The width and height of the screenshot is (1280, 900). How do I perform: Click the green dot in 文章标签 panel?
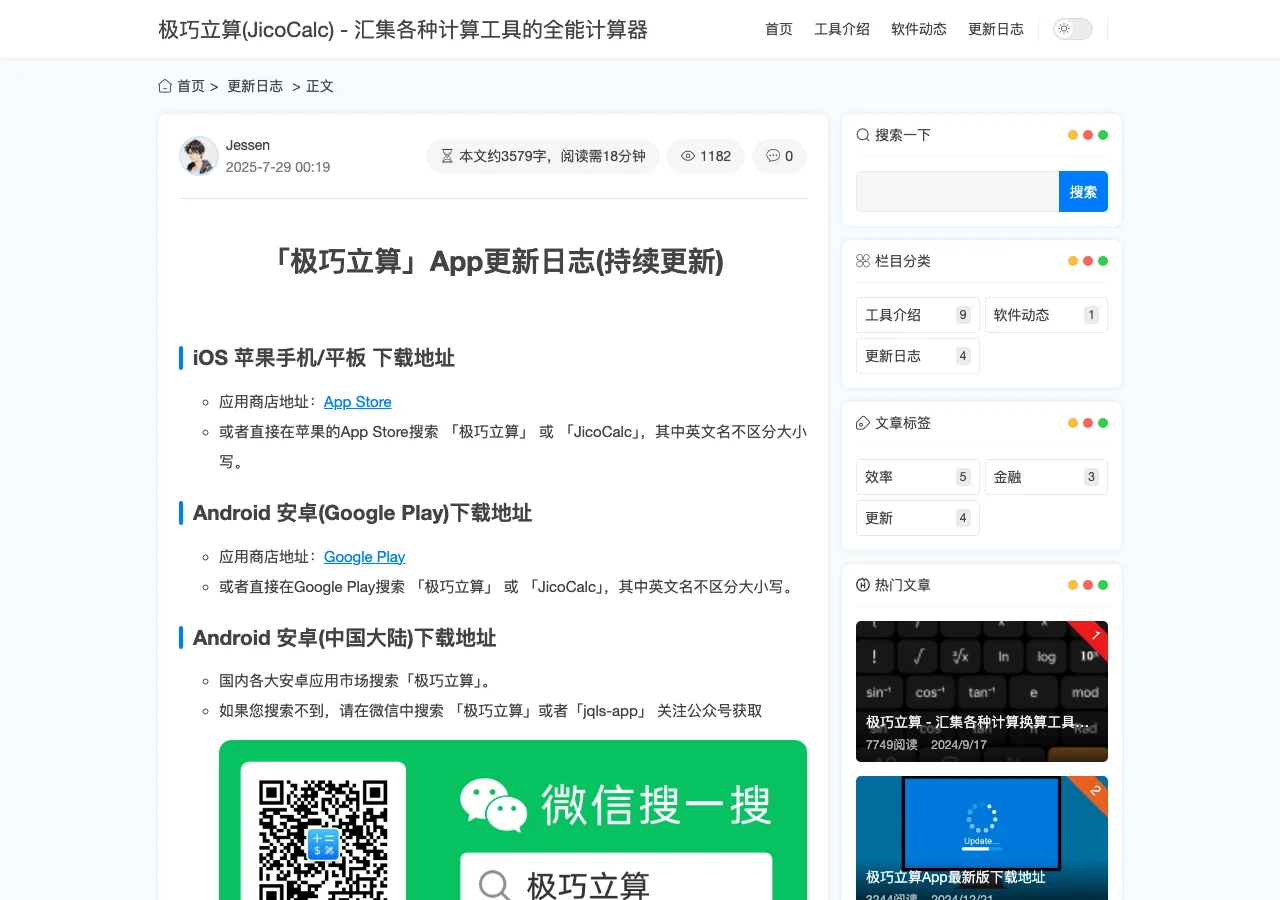[1103, 423]
